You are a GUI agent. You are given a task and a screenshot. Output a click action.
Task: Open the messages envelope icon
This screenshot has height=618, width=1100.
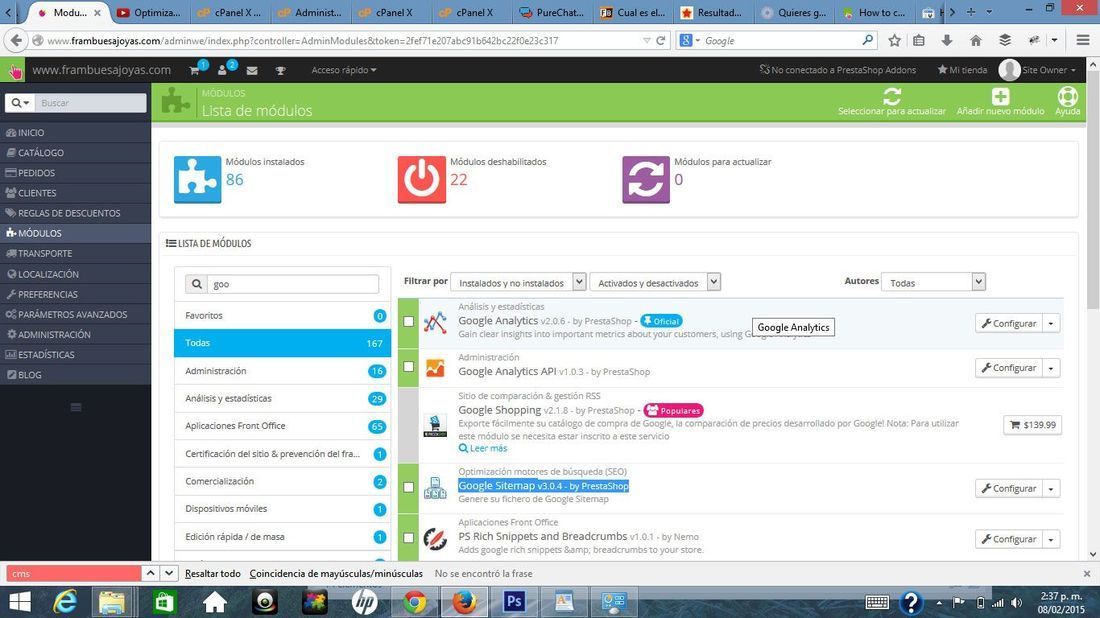[252, 70]
